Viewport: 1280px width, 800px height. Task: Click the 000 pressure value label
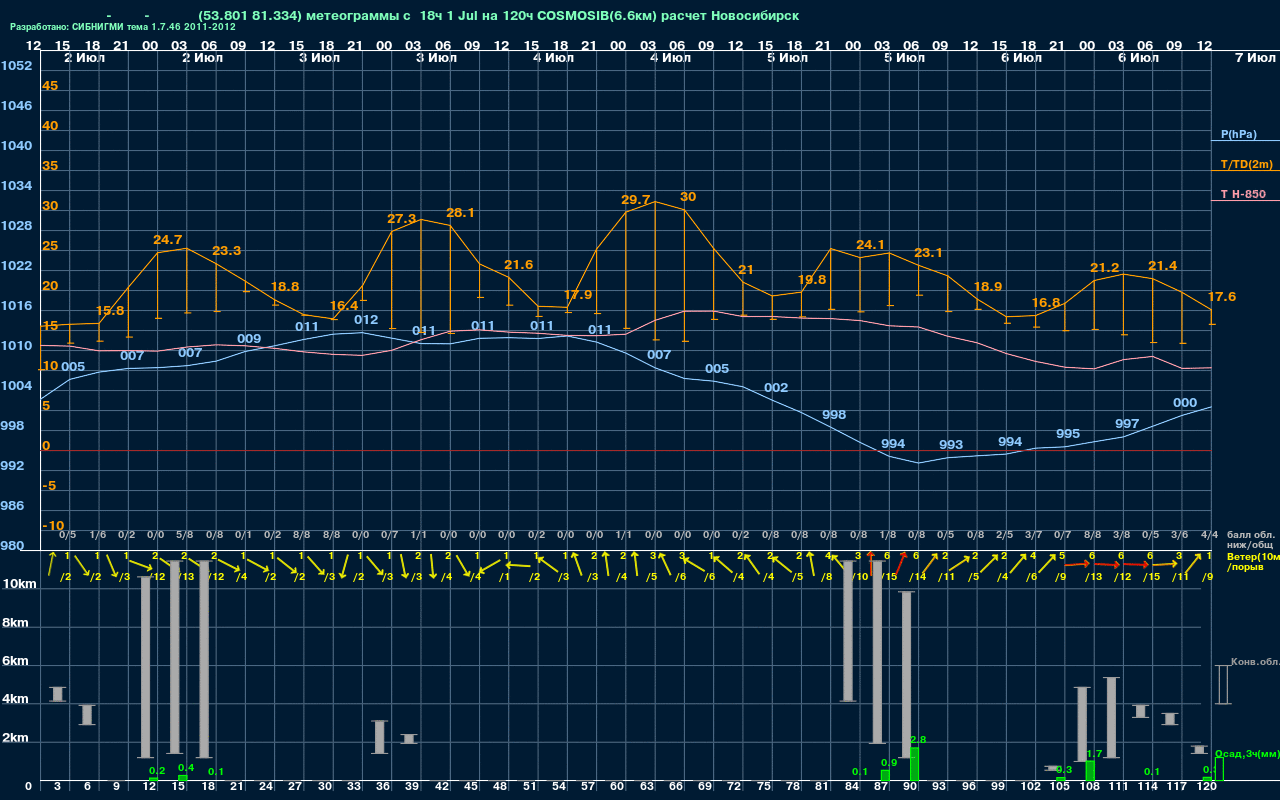pos(1185,403)
